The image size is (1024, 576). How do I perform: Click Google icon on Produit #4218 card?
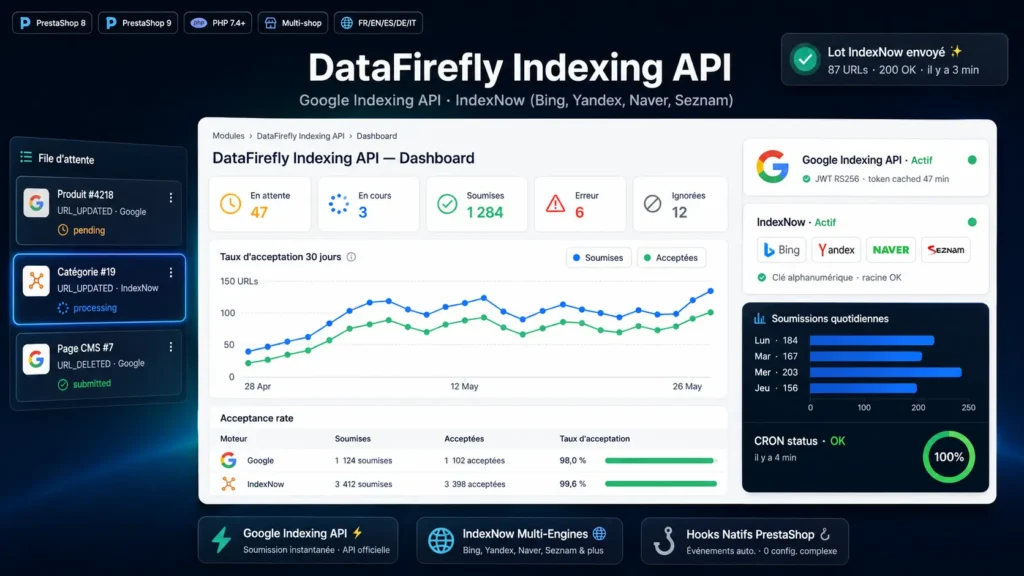click(36, 203)
